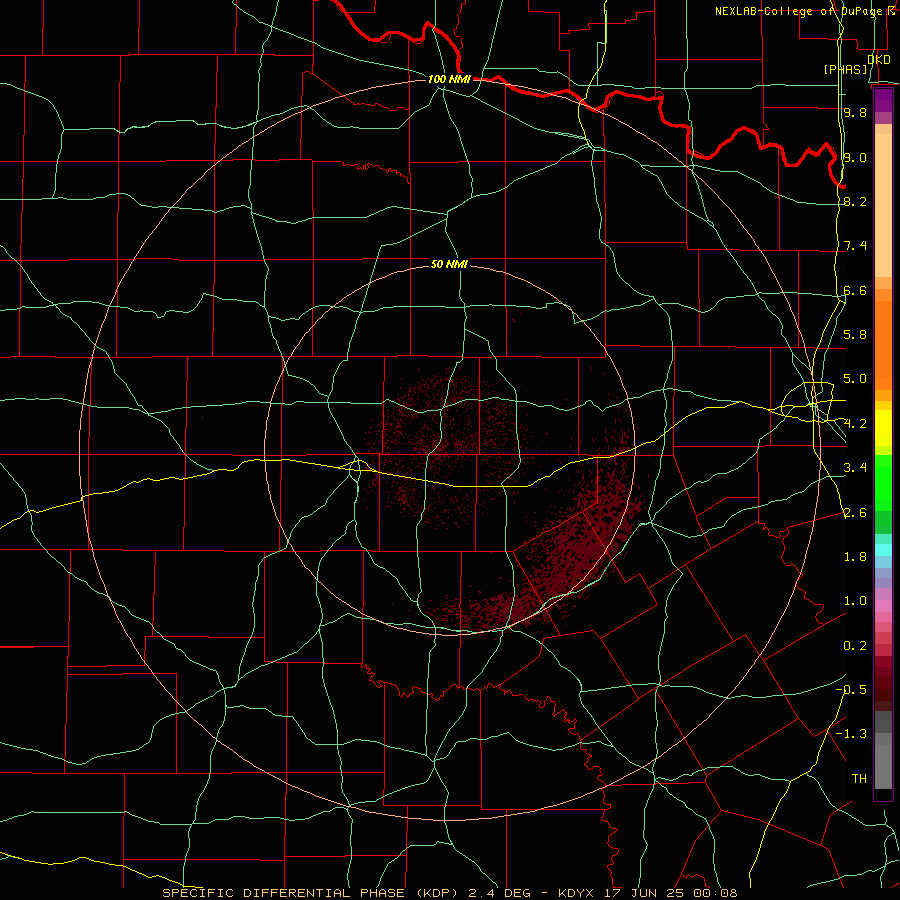Click the [PHAS] legend unit label
This screenshot has height=900, width=900.
click(845, 69)
